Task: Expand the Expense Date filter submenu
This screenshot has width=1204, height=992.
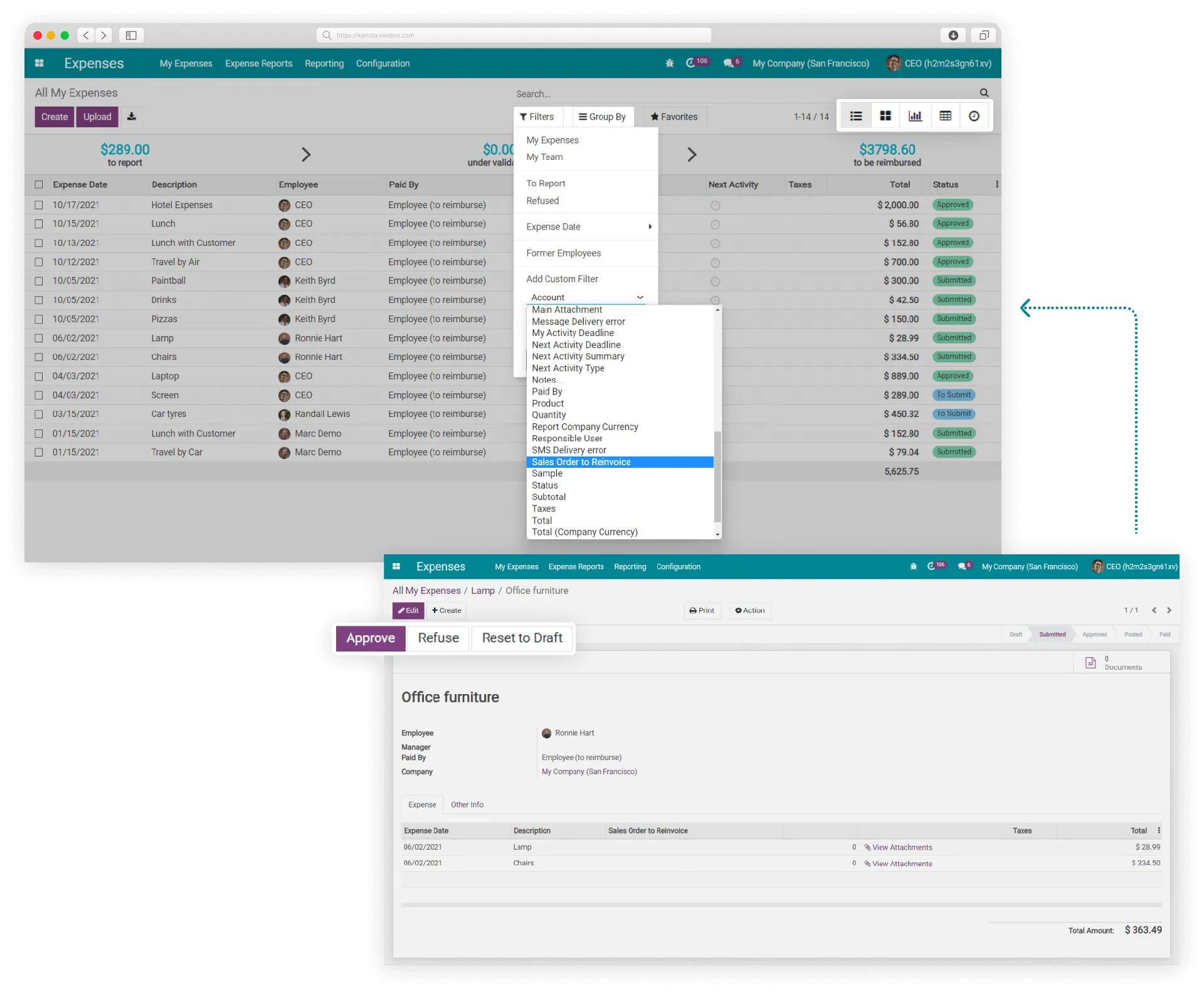Action: (586, 226)
